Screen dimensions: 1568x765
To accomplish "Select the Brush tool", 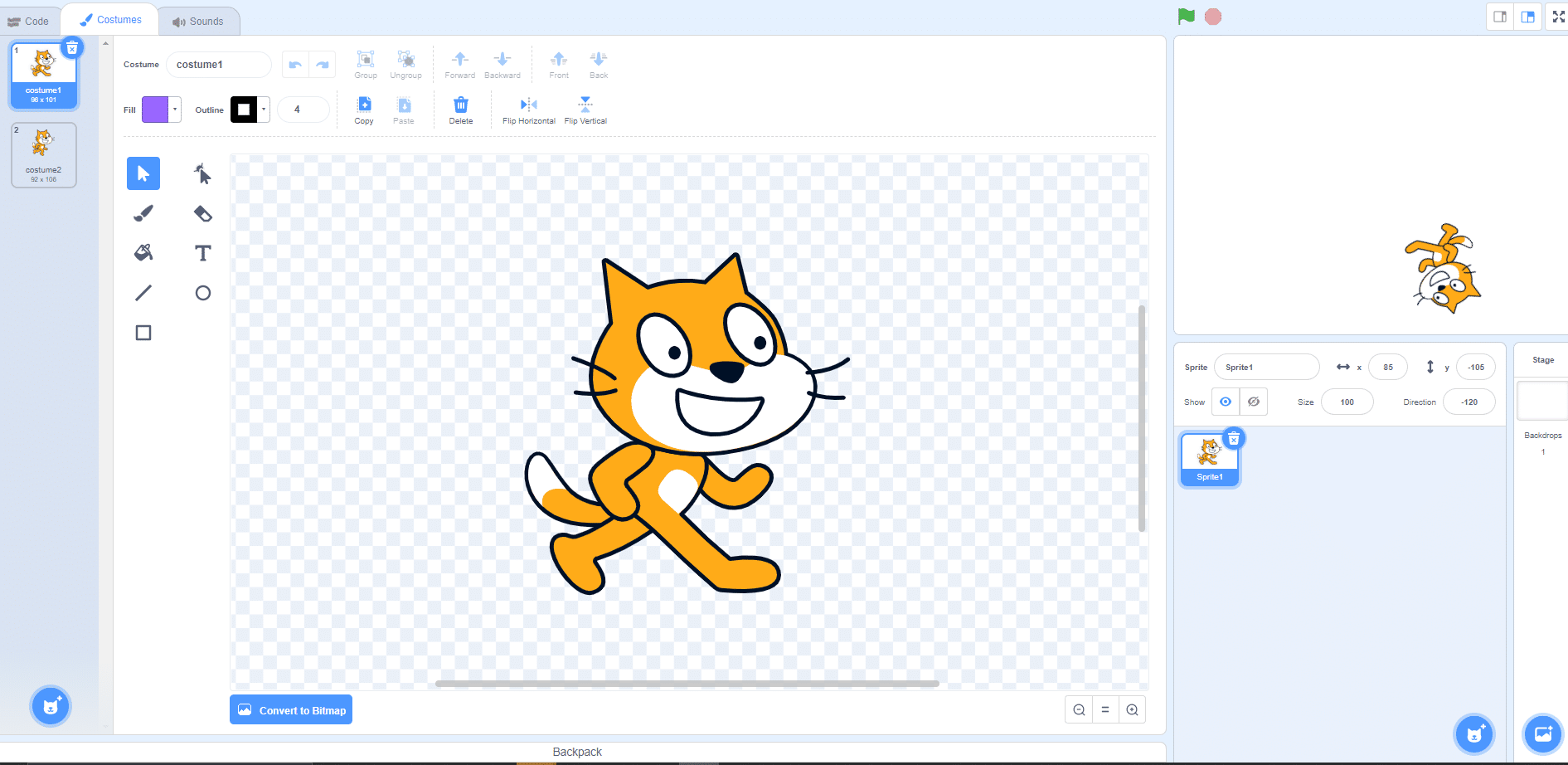I will pos(143,213).
